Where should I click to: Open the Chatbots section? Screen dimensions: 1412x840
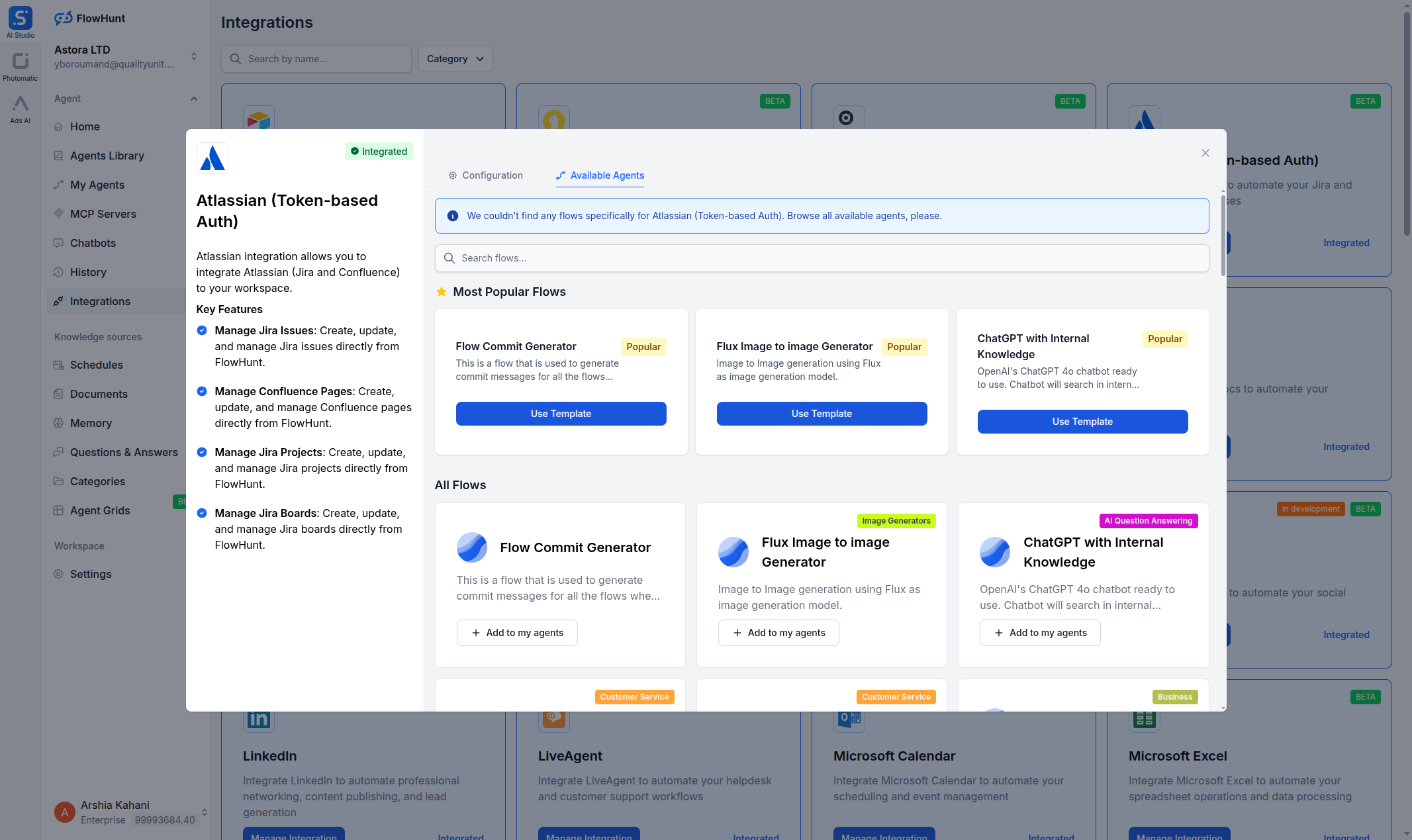click(x=93, y=243)
